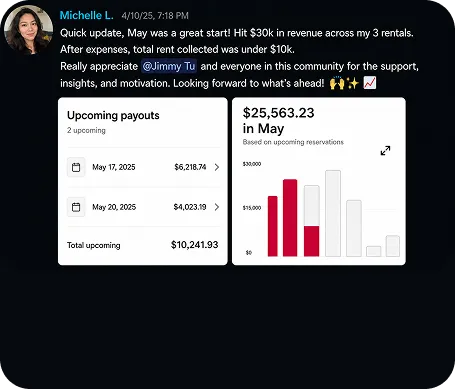Expand the May 17, 2025 payout chevron
Viewport: 455px width, 389px height.
(x=217, y=167)
